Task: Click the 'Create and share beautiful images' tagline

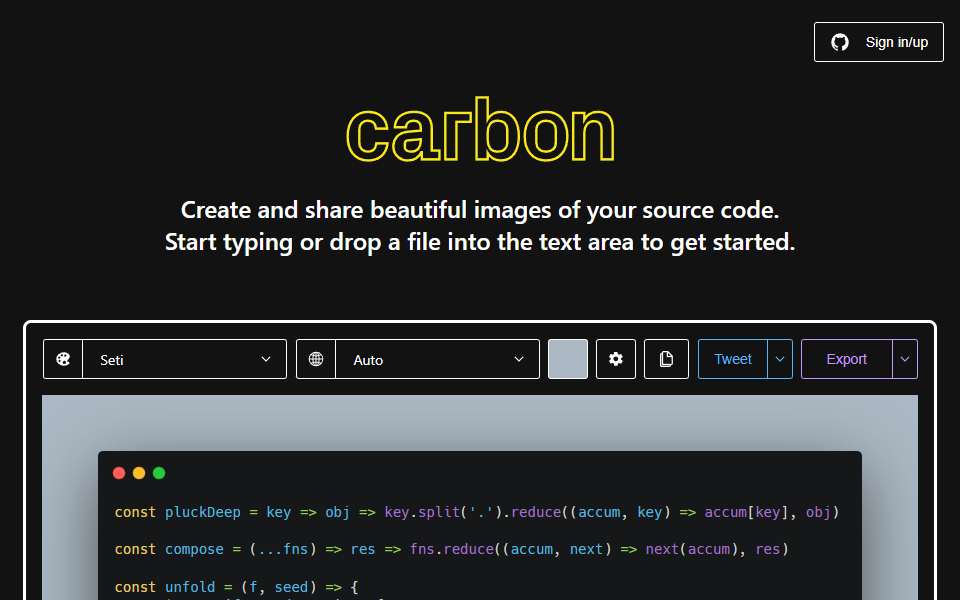Action: (480, 210)
